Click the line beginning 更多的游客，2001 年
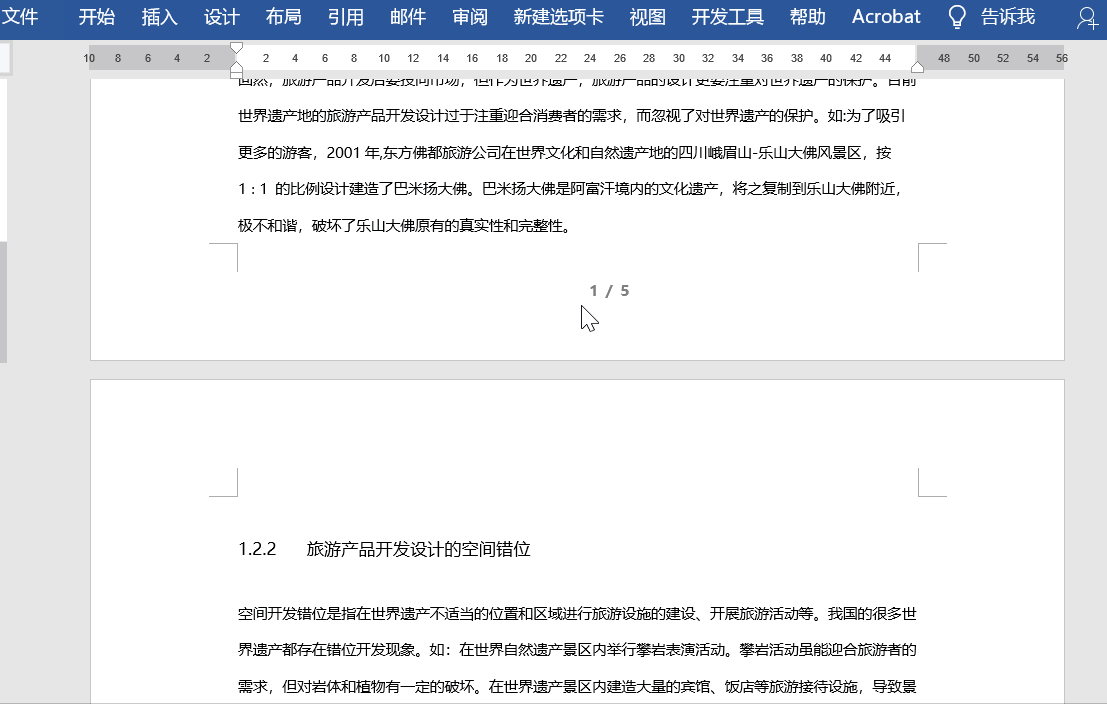The width and height of the screenshot is (1107, 704). click(565, 153)
